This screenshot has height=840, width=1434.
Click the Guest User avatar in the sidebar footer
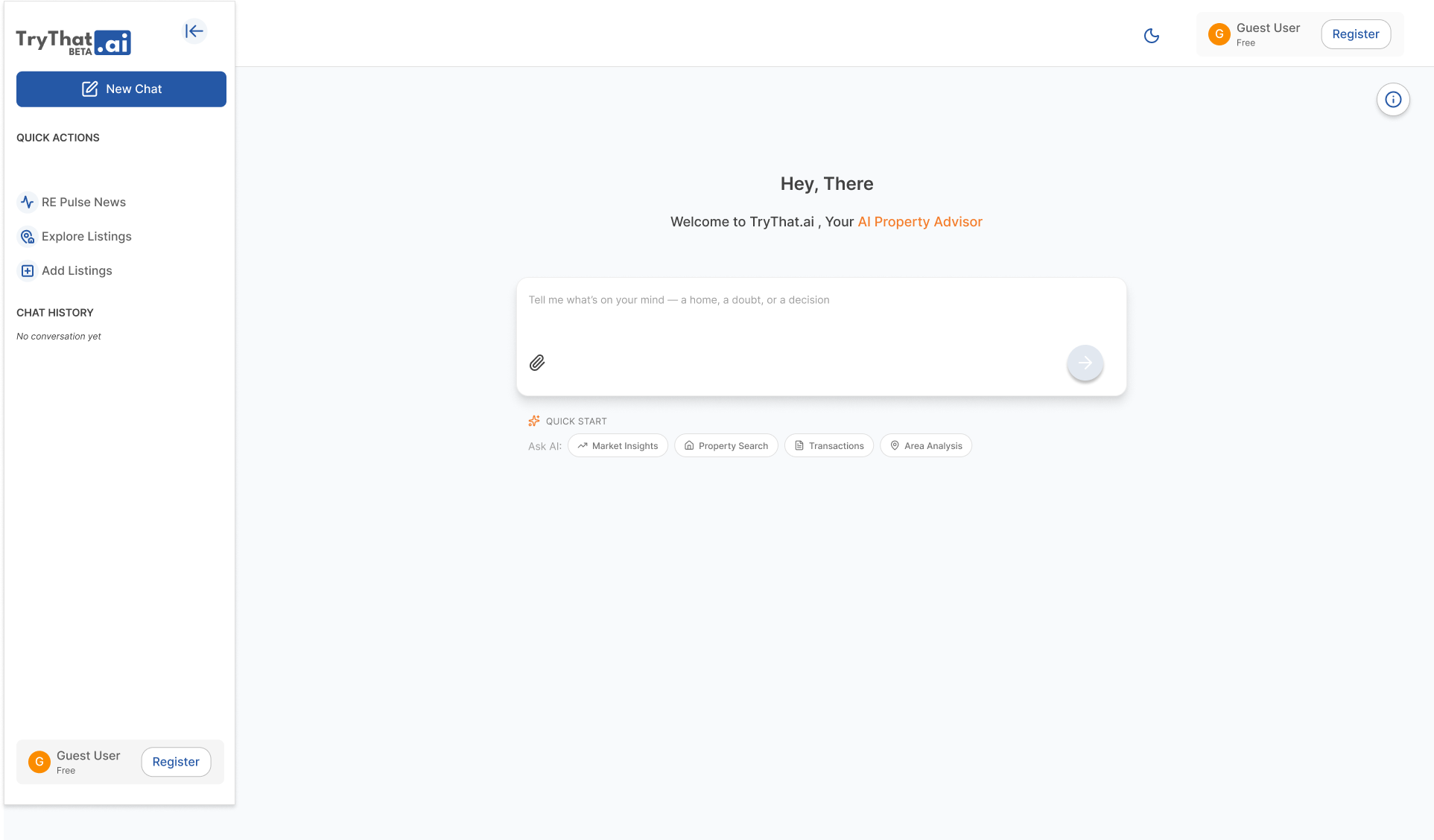39,762
